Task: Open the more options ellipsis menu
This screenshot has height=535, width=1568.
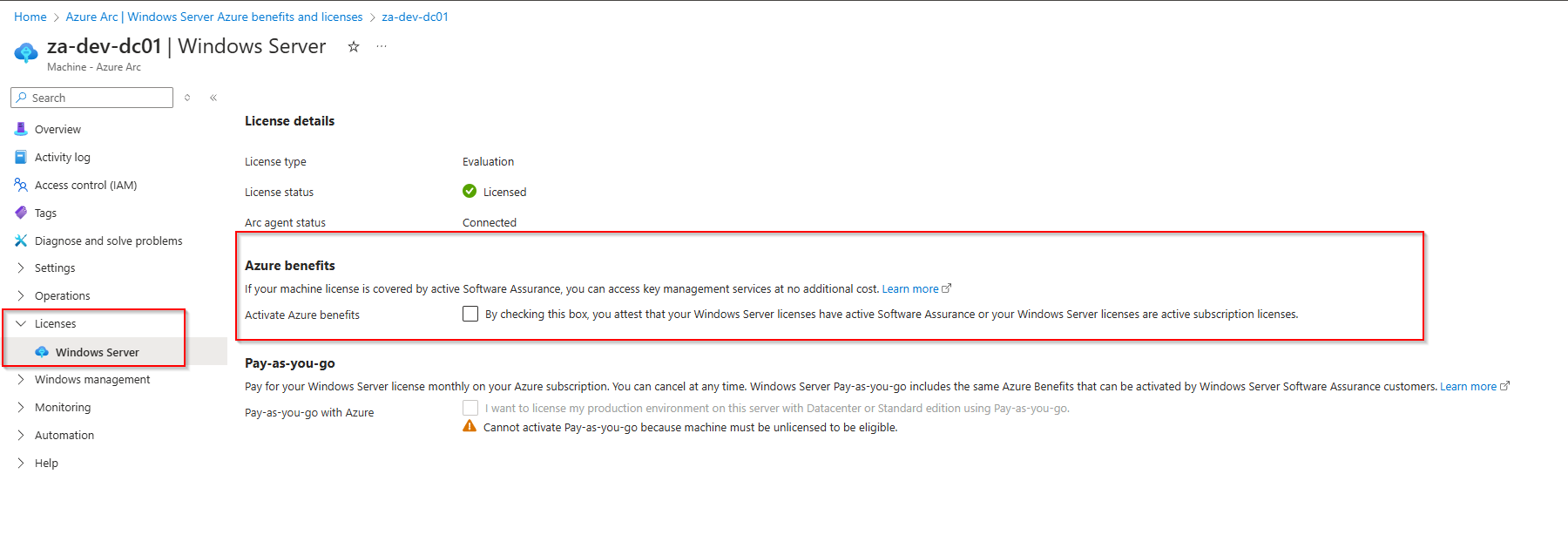Action: click(382, 47)
